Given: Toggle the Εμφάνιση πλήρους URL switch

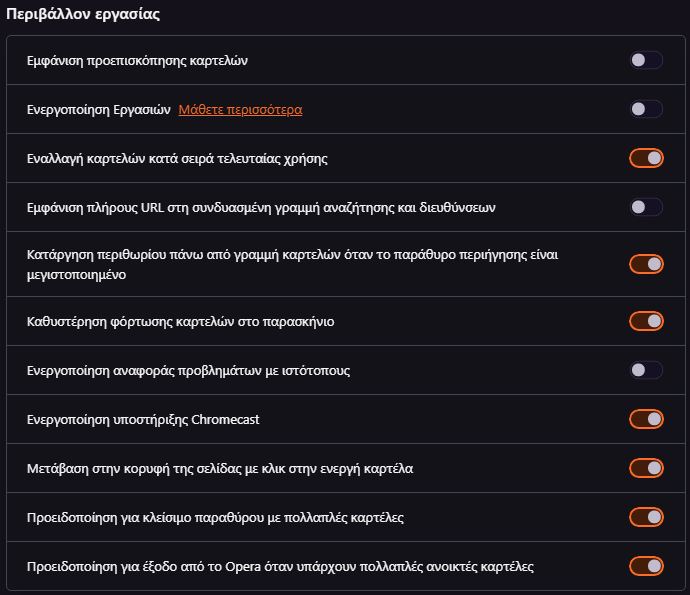Looking at the screenshot, I should pos(646,207).
